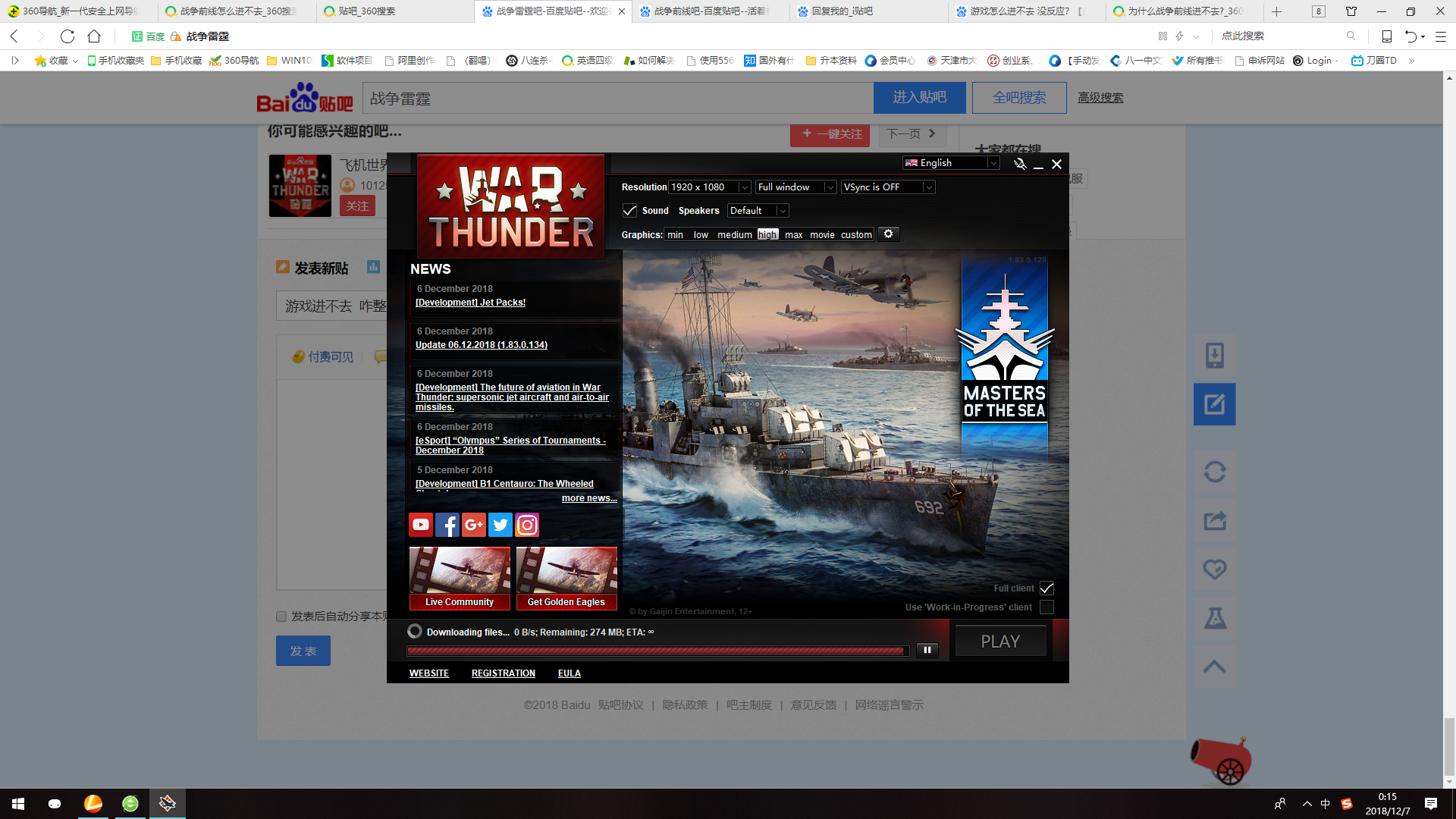Click the War Thunder launcher taskbar icon
This screenshot has width=1456, height=819.
[x=168, y=804]
